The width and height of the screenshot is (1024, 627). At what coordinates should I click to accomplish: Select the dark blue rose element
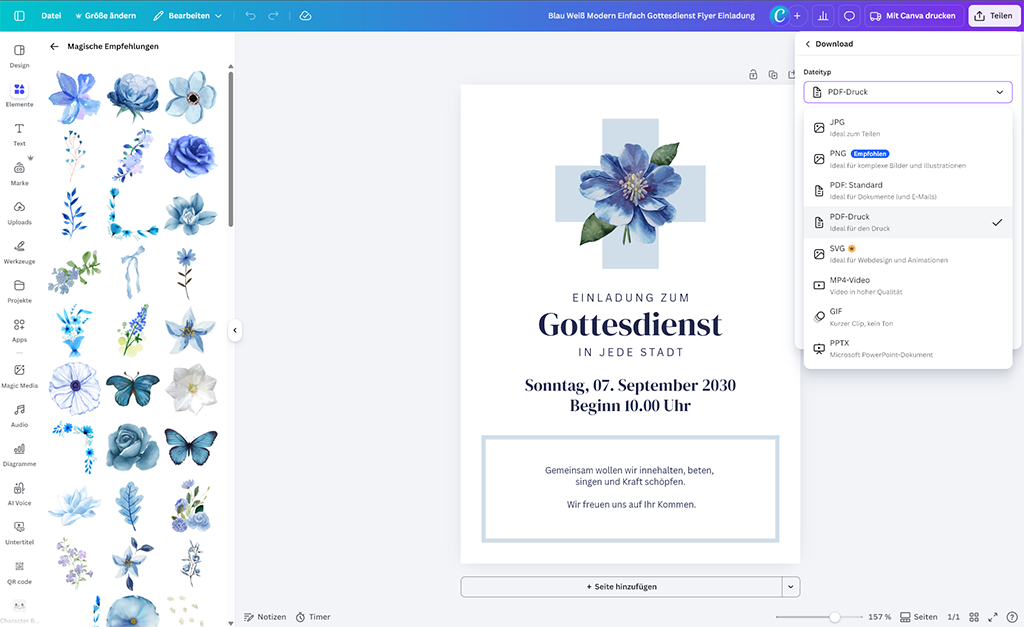point(191,156)
